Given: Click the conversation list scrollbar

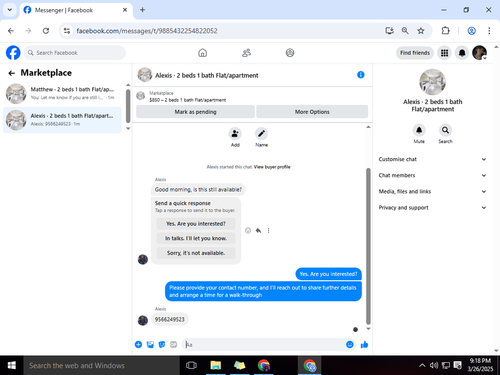Looking at the screenshot, I should click(128, 106).
